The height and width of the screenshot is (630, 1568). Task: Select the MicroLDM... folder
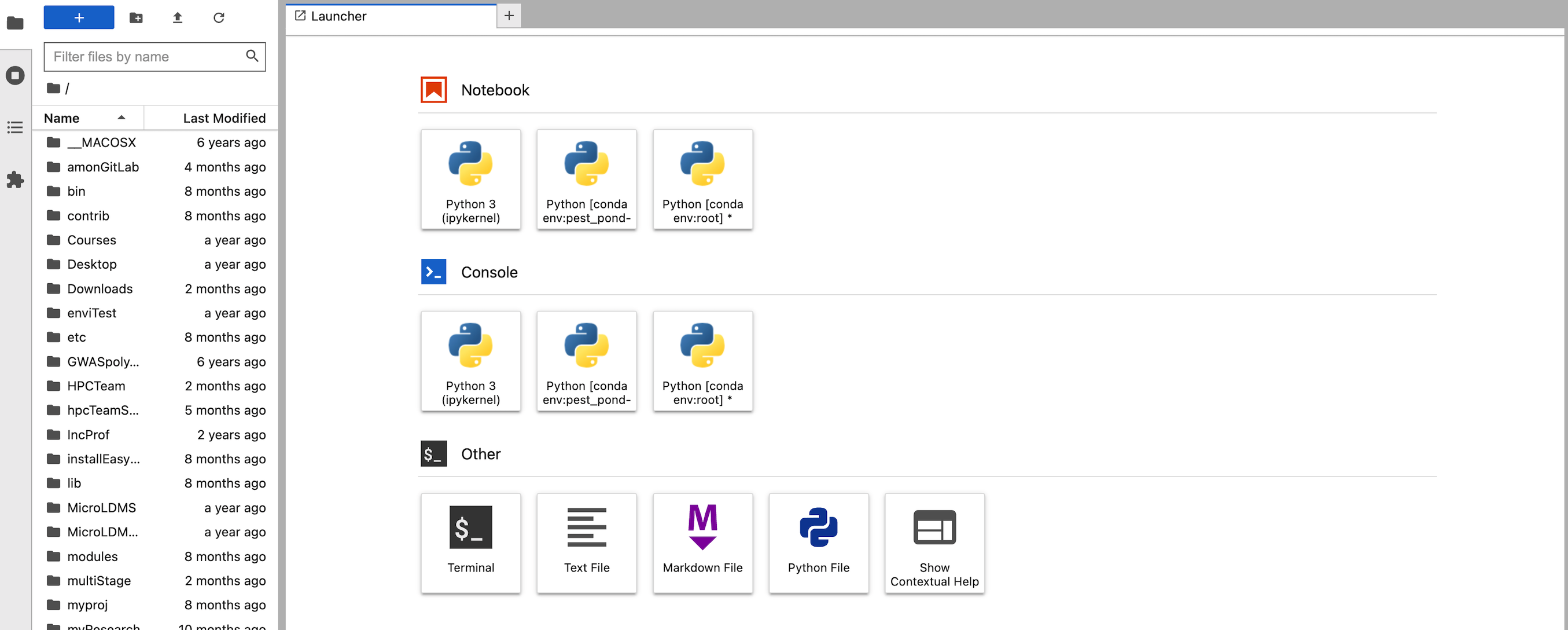(155, 533)
